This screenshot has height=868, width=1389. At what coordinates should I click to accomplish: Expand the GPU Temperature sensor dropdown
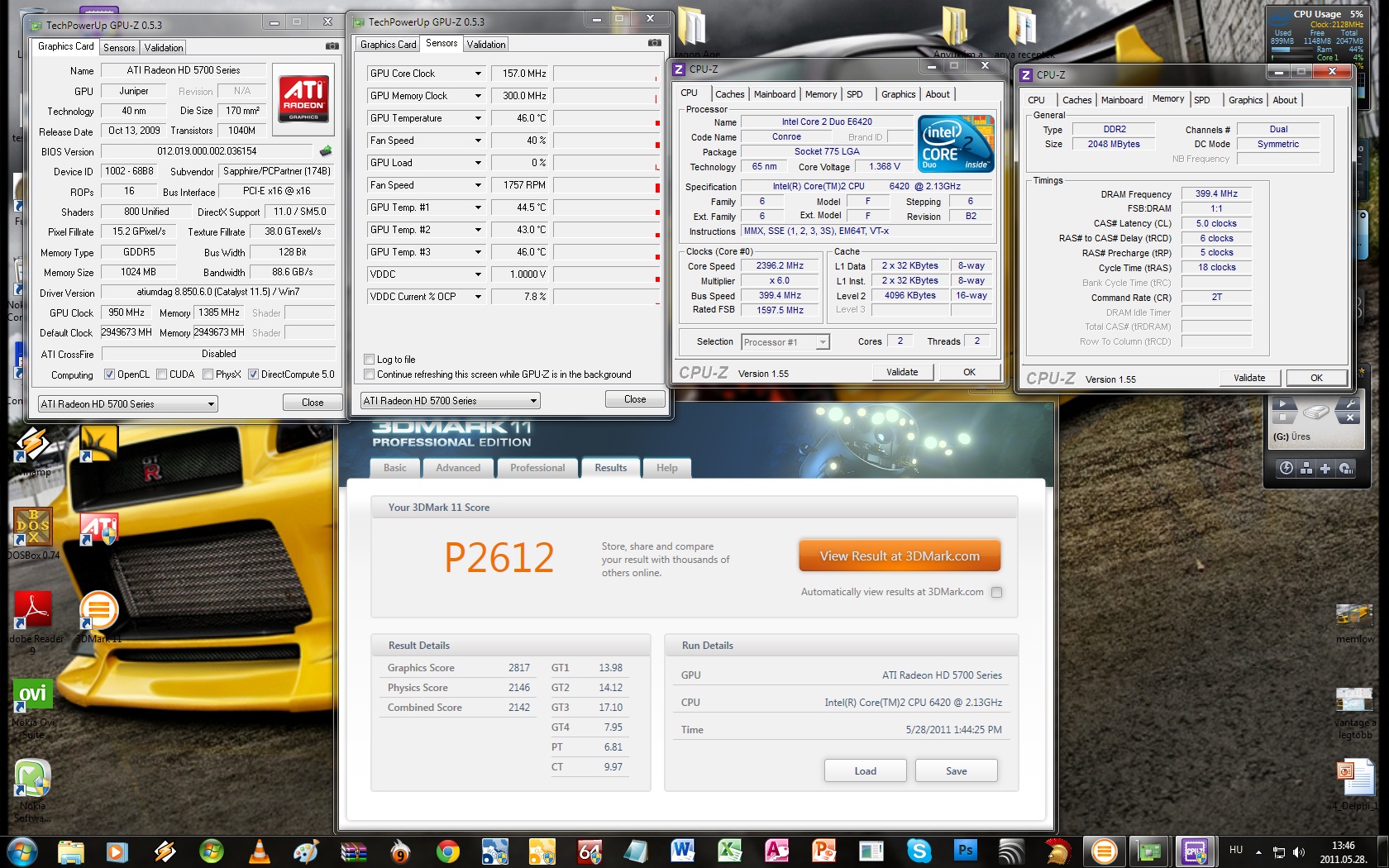point(478,118)
